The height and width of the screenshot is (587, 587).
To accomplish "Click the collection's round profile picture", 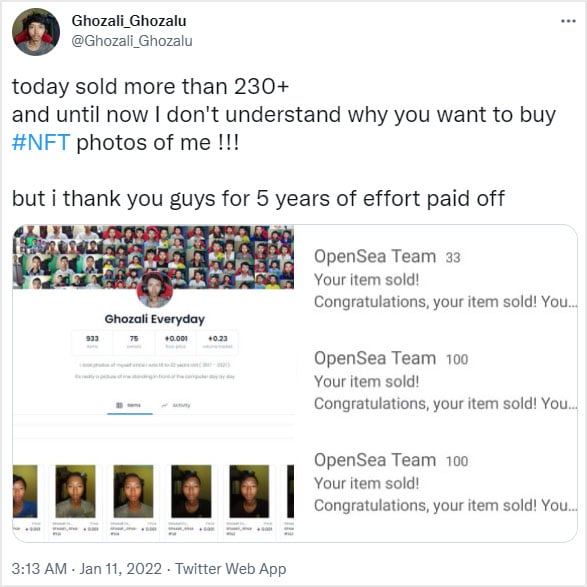I will (x=154, y=289).
